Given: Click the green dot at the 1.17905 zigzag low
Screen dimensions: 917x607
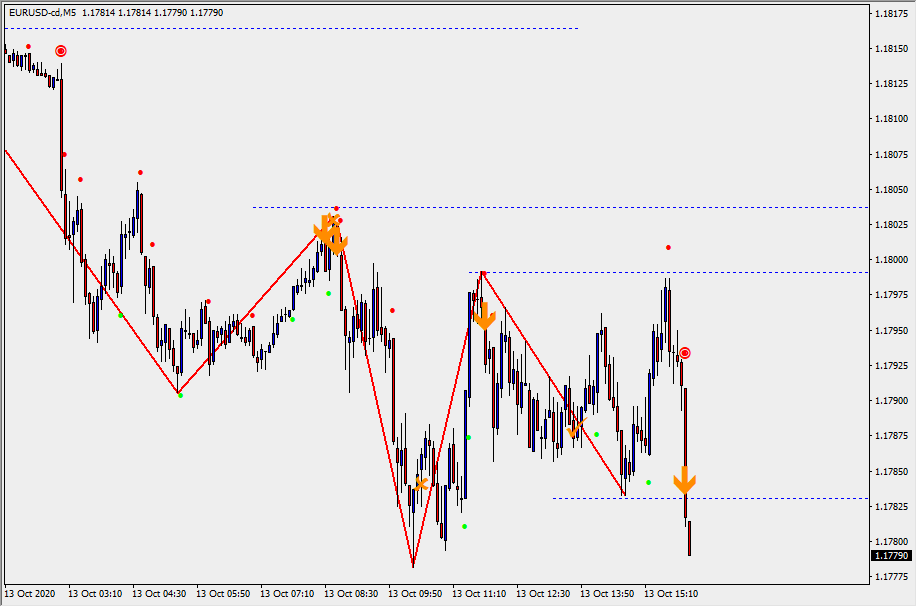Looking at the screenshot, I should 180,396.
